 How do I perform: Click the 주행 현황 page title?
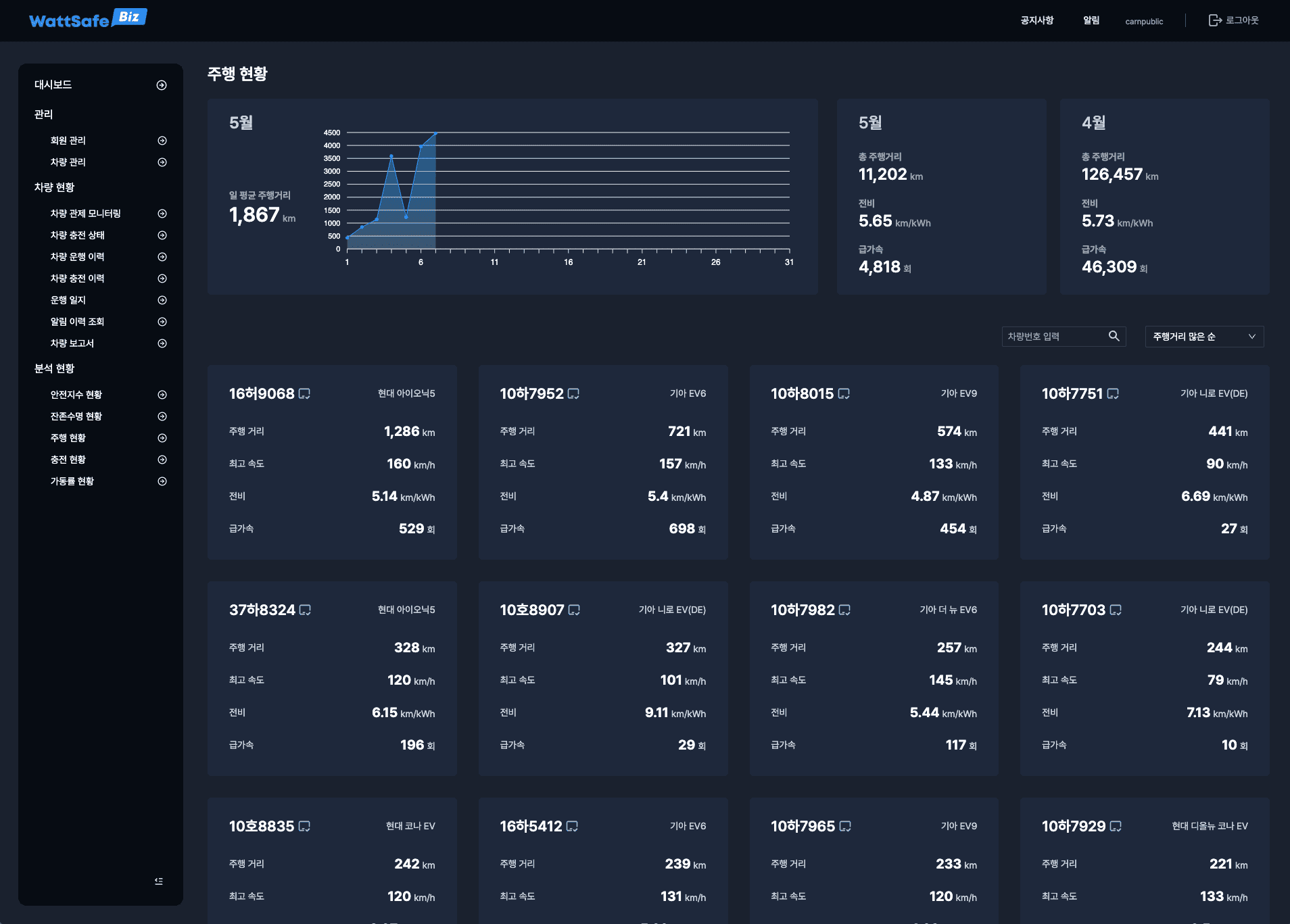click(237, 74)
